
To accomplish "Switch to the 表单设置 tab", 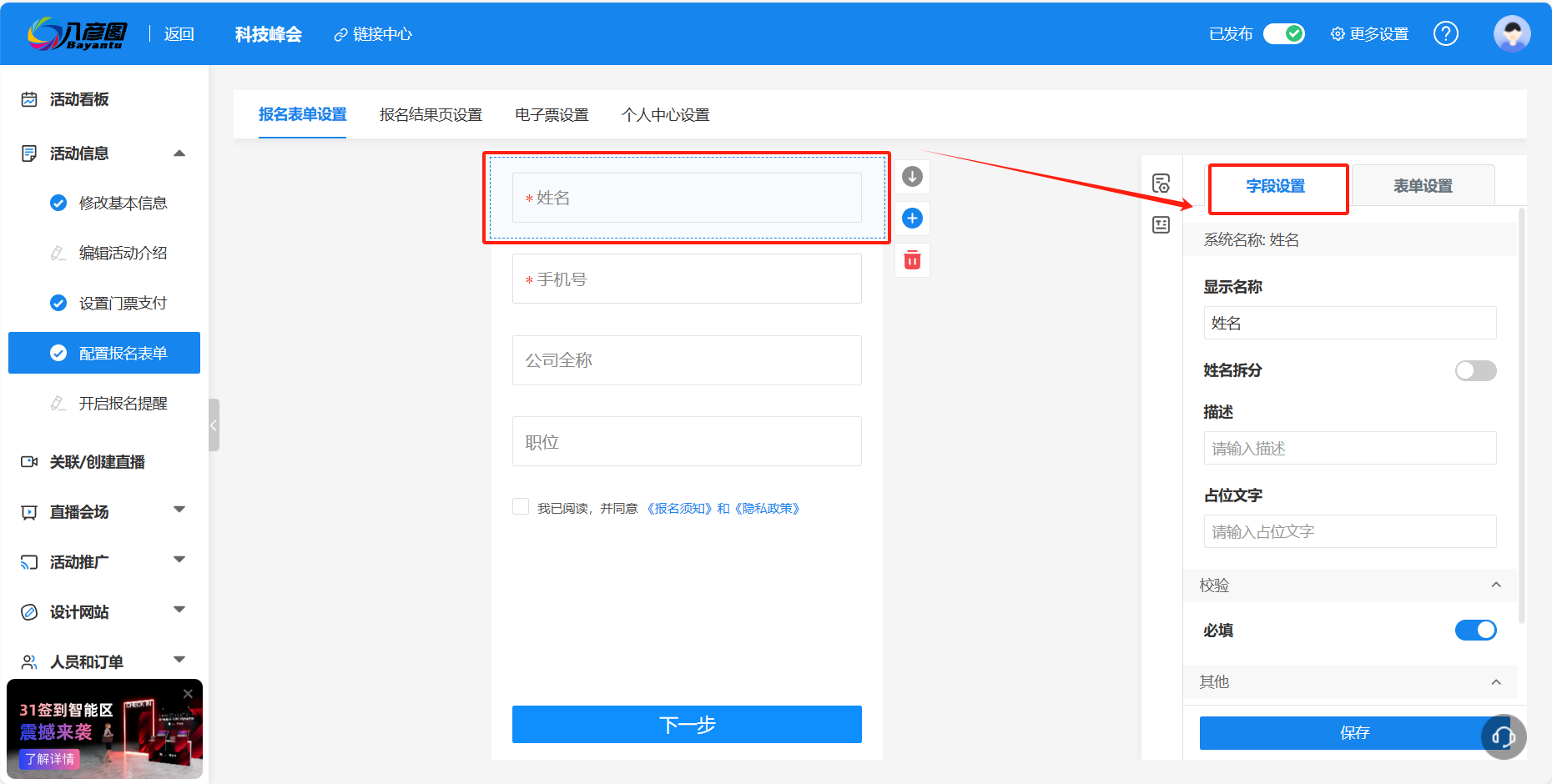I will point(1423,184).
